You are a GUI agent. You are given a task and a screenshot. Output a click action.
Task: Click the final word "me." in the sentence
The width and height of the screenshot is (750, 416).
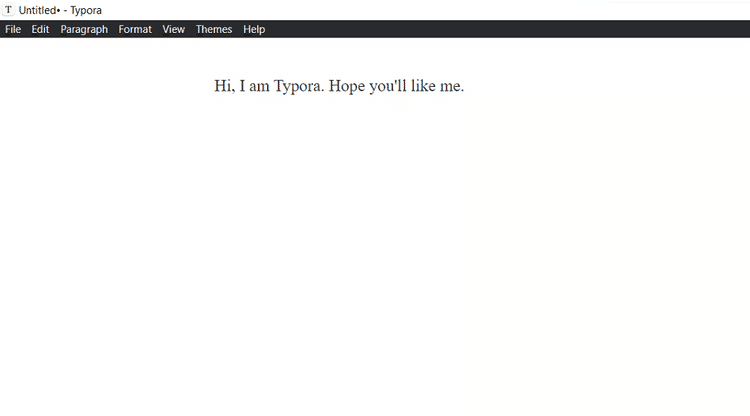452,86
